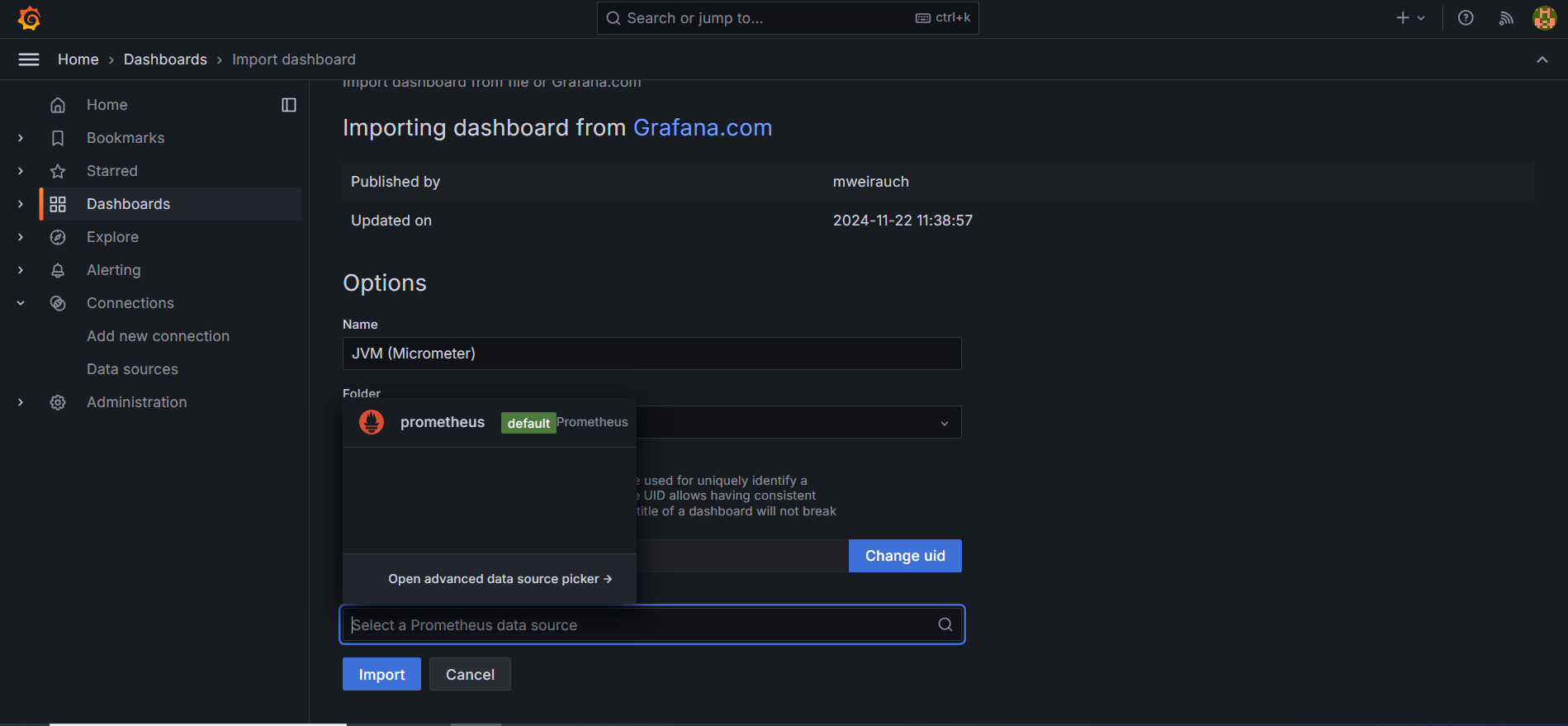Open Alerting in the sidebar
This screenshot has width=1568, height=726.
(x=114, y=270)
